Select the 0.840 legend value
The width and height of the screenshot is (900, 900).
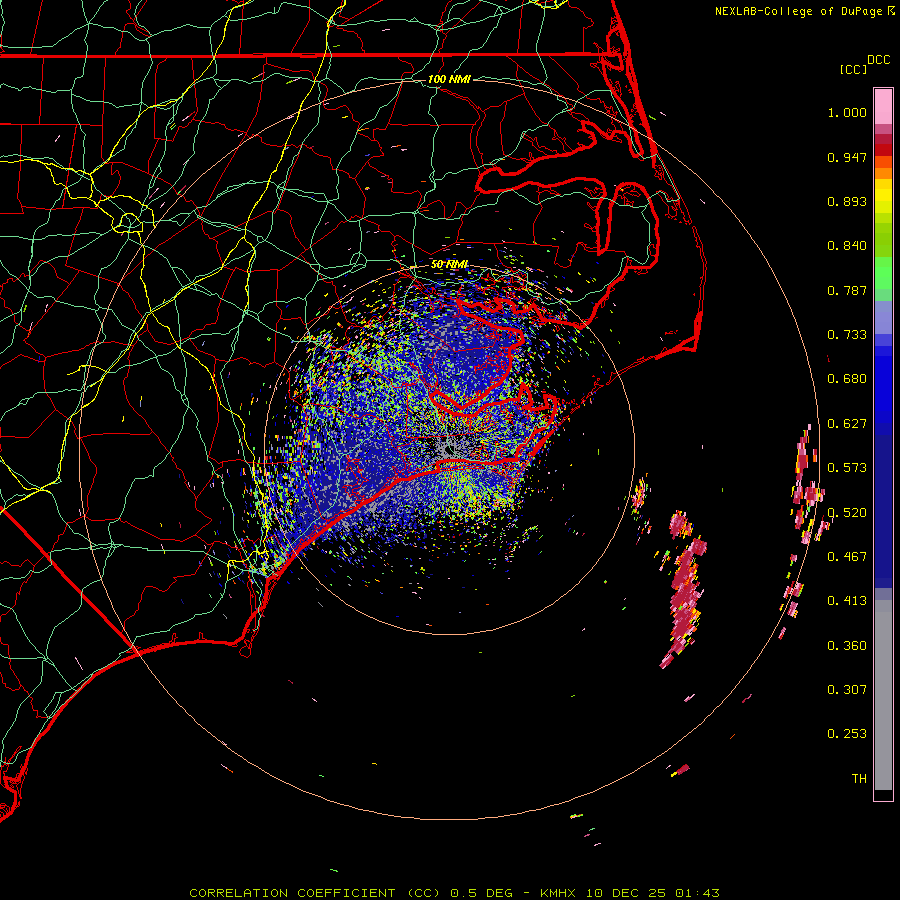point(847,246)
